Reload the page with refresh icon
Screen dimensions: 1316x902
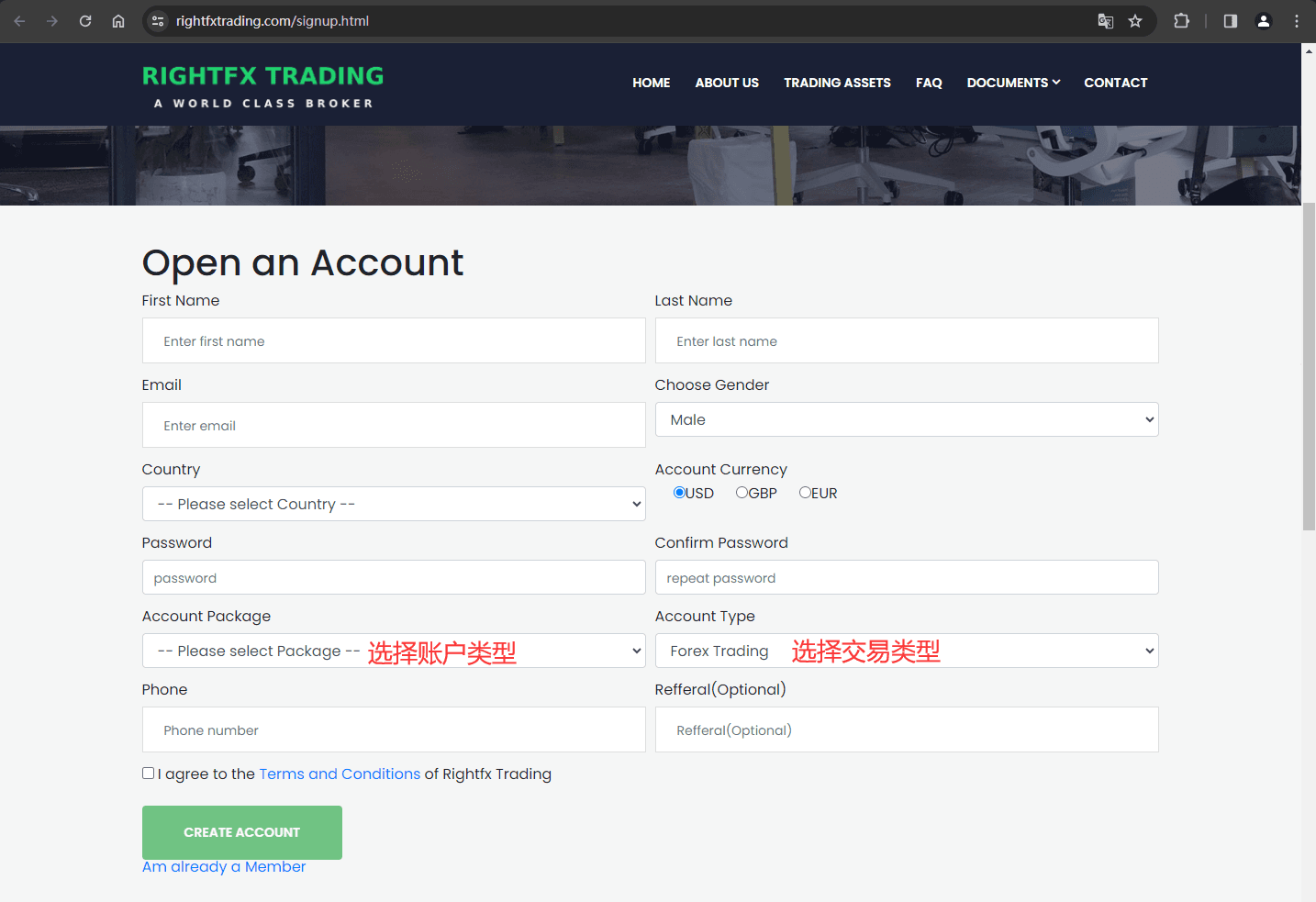[85, 21]
